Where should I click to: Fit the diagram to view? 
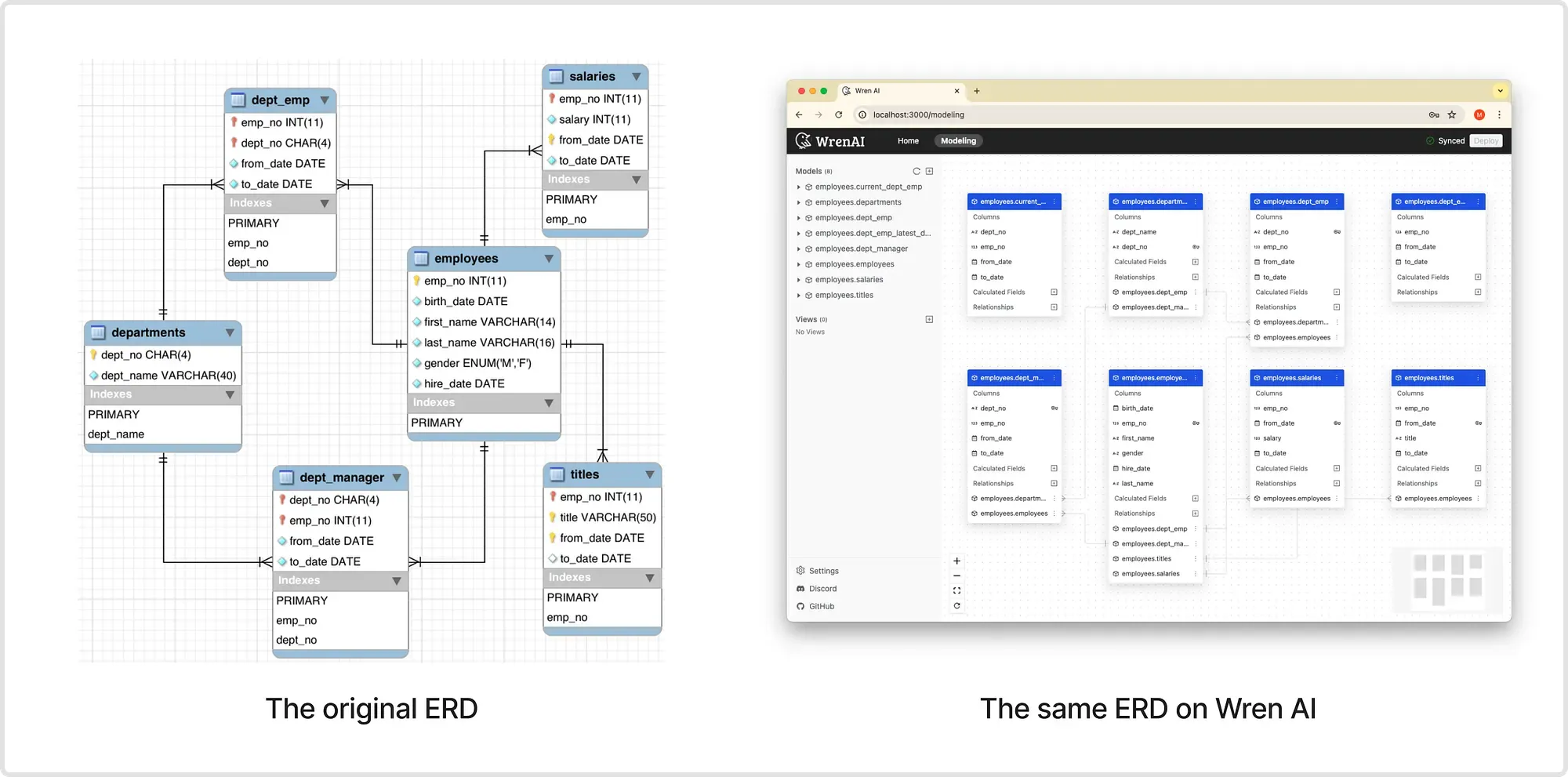tap(956, 591)
